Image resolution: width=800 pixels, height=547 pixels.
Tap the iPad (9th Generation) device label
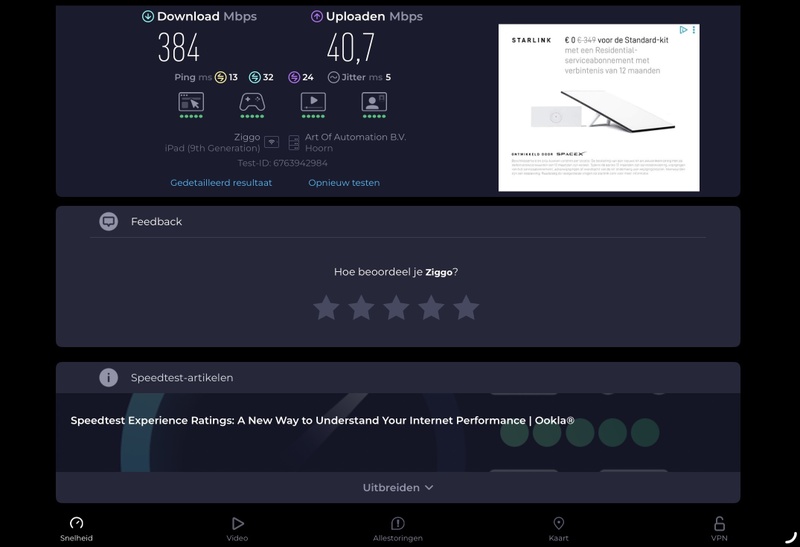tap(212, 148)
